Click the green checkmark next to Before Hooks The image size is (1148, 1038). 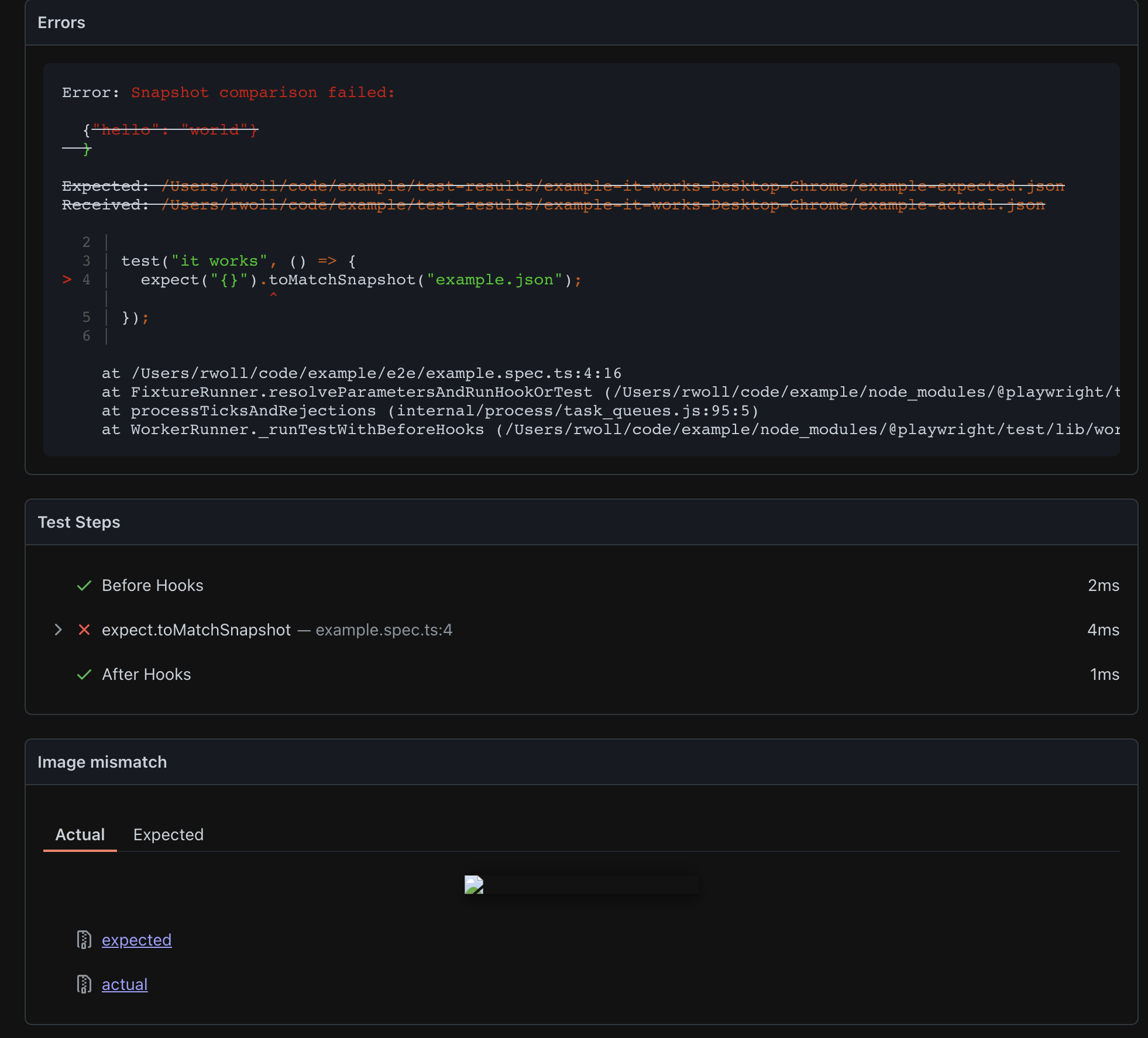[84, 585]
